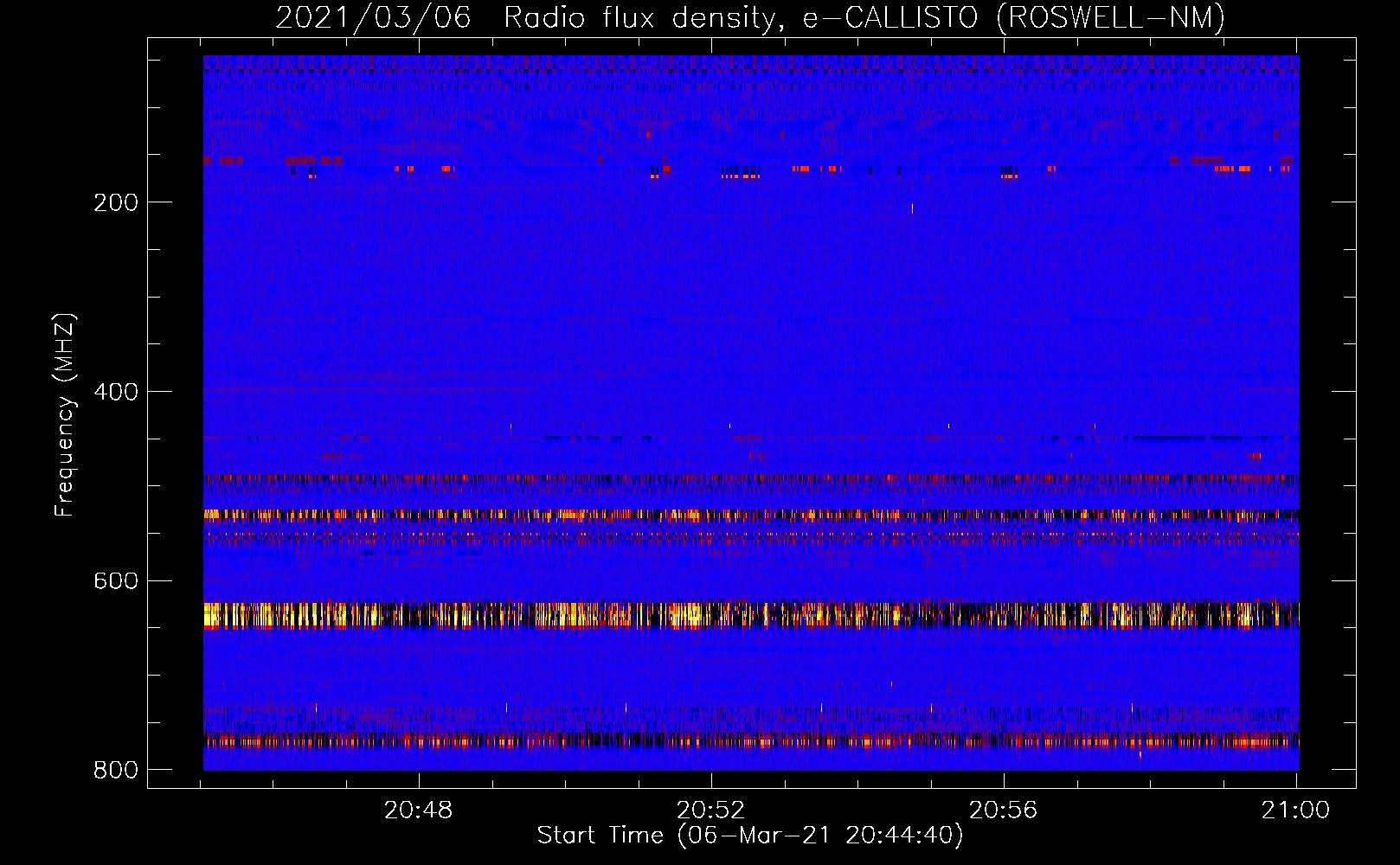Click the bright yellow band near 630 MHz
Image resolution: width=1400 pixels, height=865 pixels.
(751, 615)
